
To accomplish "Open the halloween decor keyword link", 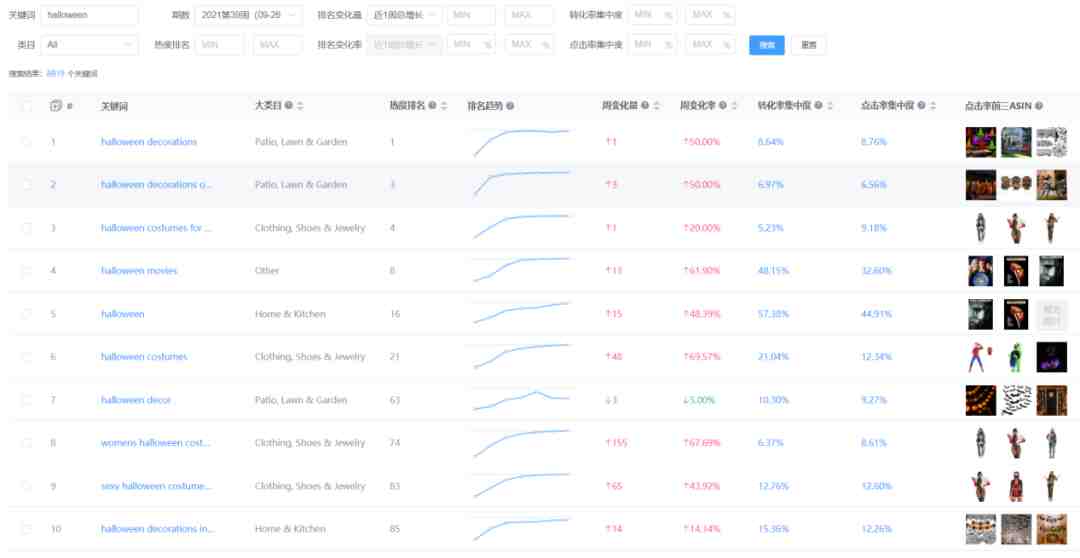I will point(136,400).
